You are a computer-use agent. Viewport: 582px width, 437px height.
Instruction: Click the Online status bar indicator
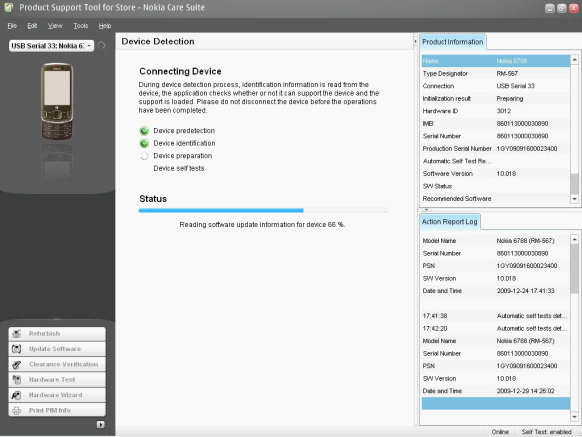point(500,432)
